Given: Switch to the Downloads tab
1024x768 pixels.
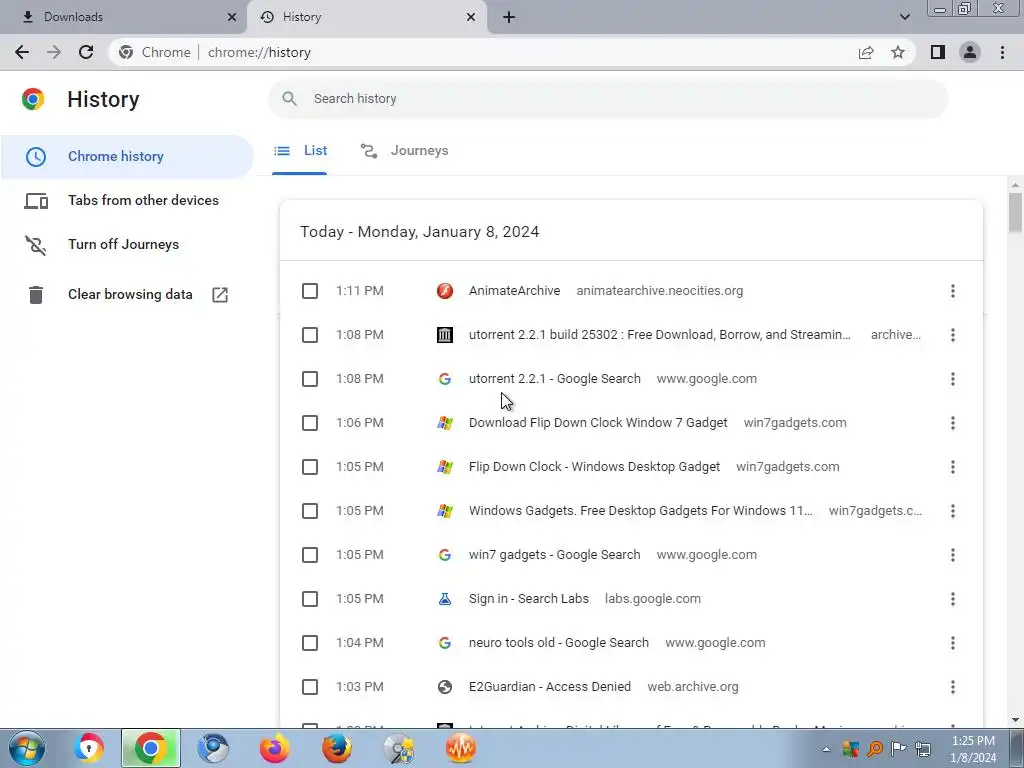Looking at the screenshot, I should click(x=123, y=17).
